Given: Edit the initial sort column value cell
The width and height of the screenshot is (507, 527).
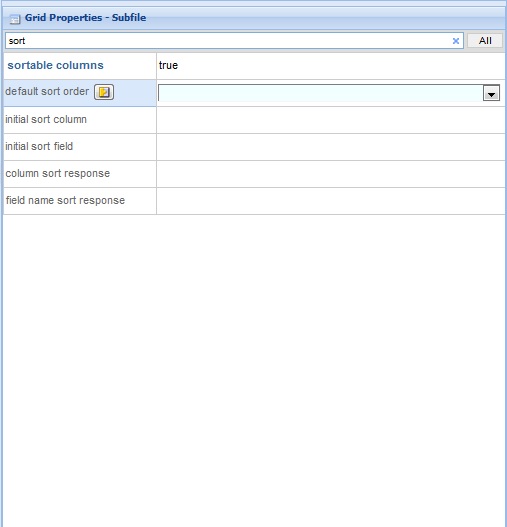Looking at the screenshot, I should click(x=330, y=120).
